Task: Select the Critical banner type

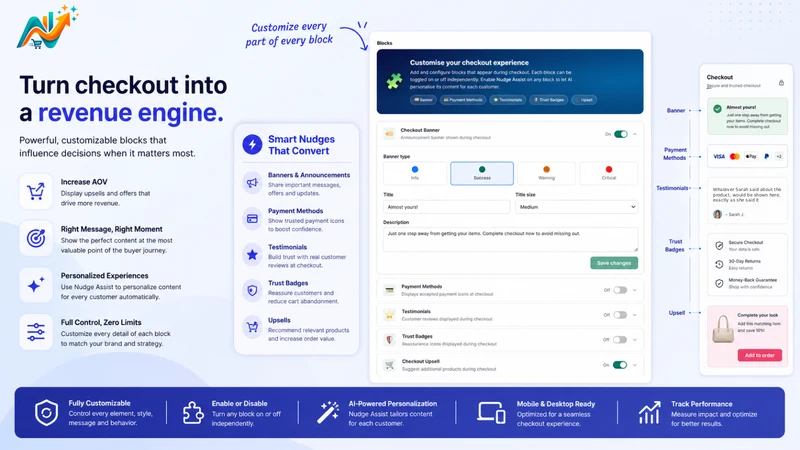Action: [609, 173]
